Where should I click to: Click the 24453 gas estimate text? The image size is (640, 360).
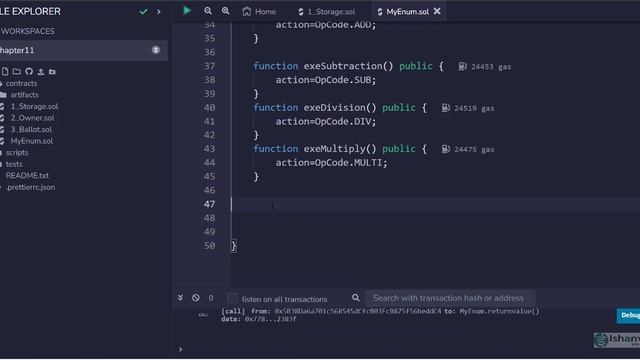pos(491,67)
